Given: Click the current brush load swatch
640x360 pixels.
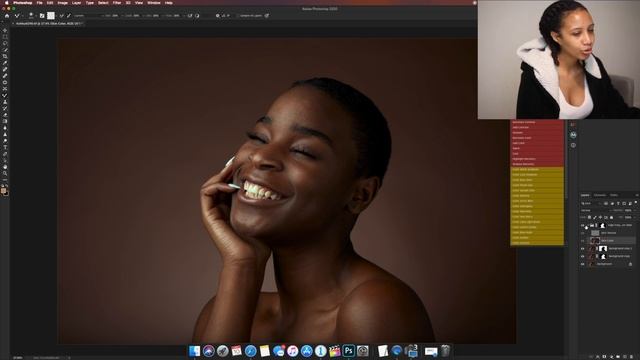Looking at the screenshot, I should point(51,16).
